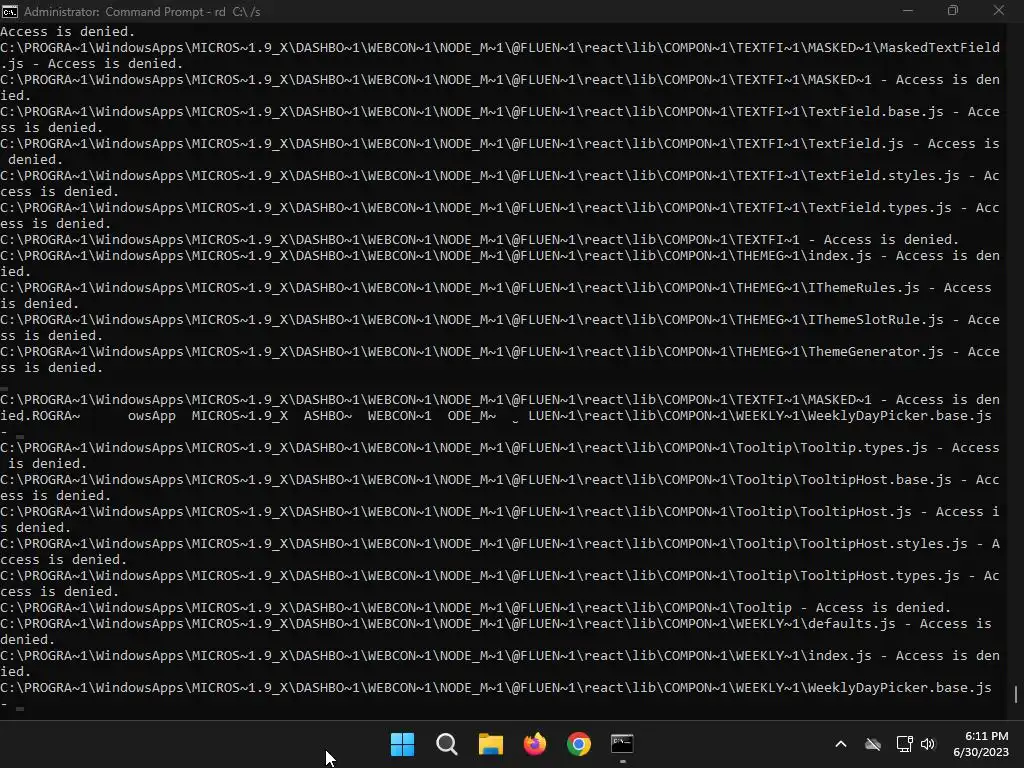Click the IThemeRules.js path line
The height and width of the screenshot is (768, 1024).
tap(496, 287)
